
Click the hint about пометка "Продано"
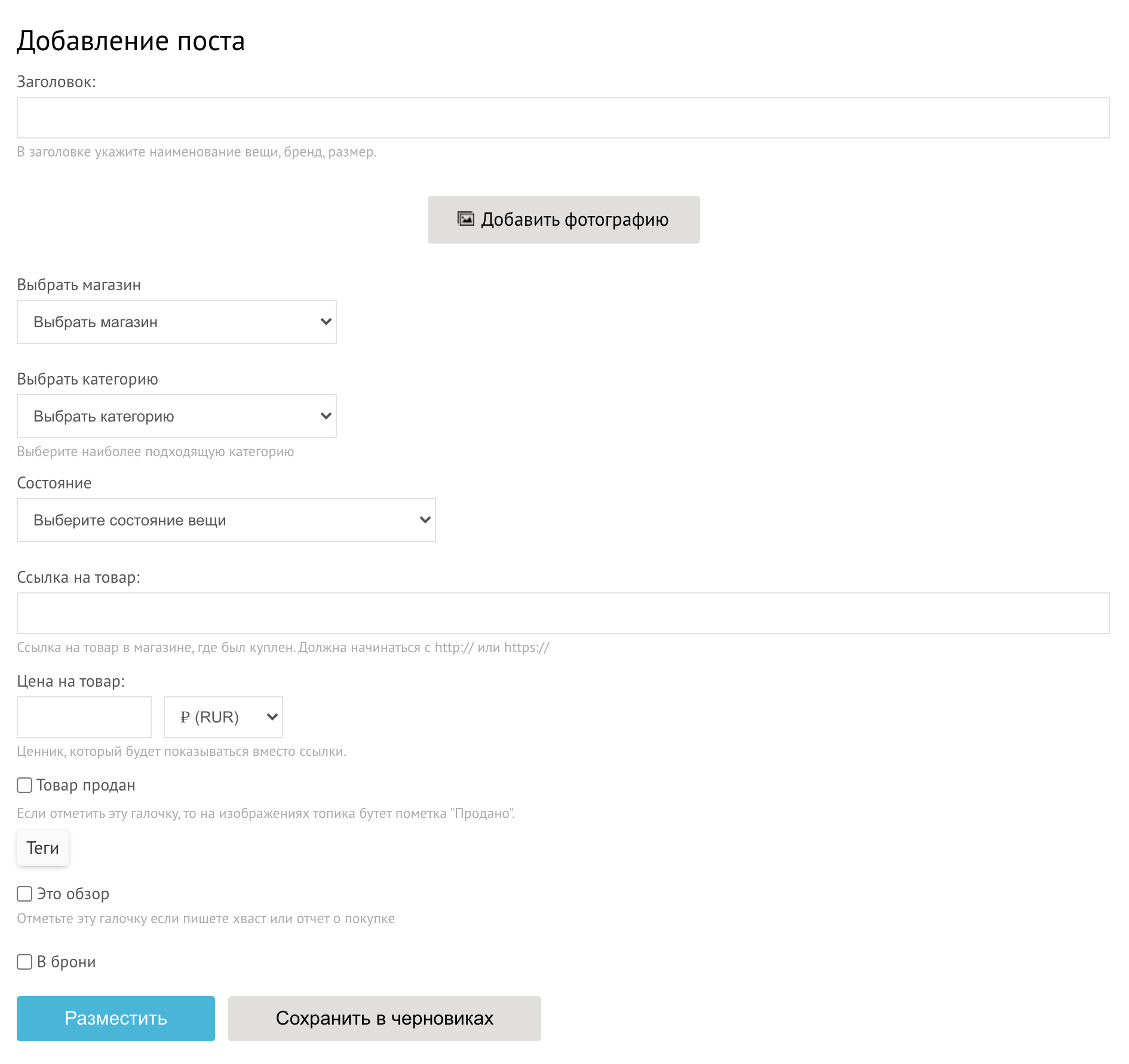point(266,814)
